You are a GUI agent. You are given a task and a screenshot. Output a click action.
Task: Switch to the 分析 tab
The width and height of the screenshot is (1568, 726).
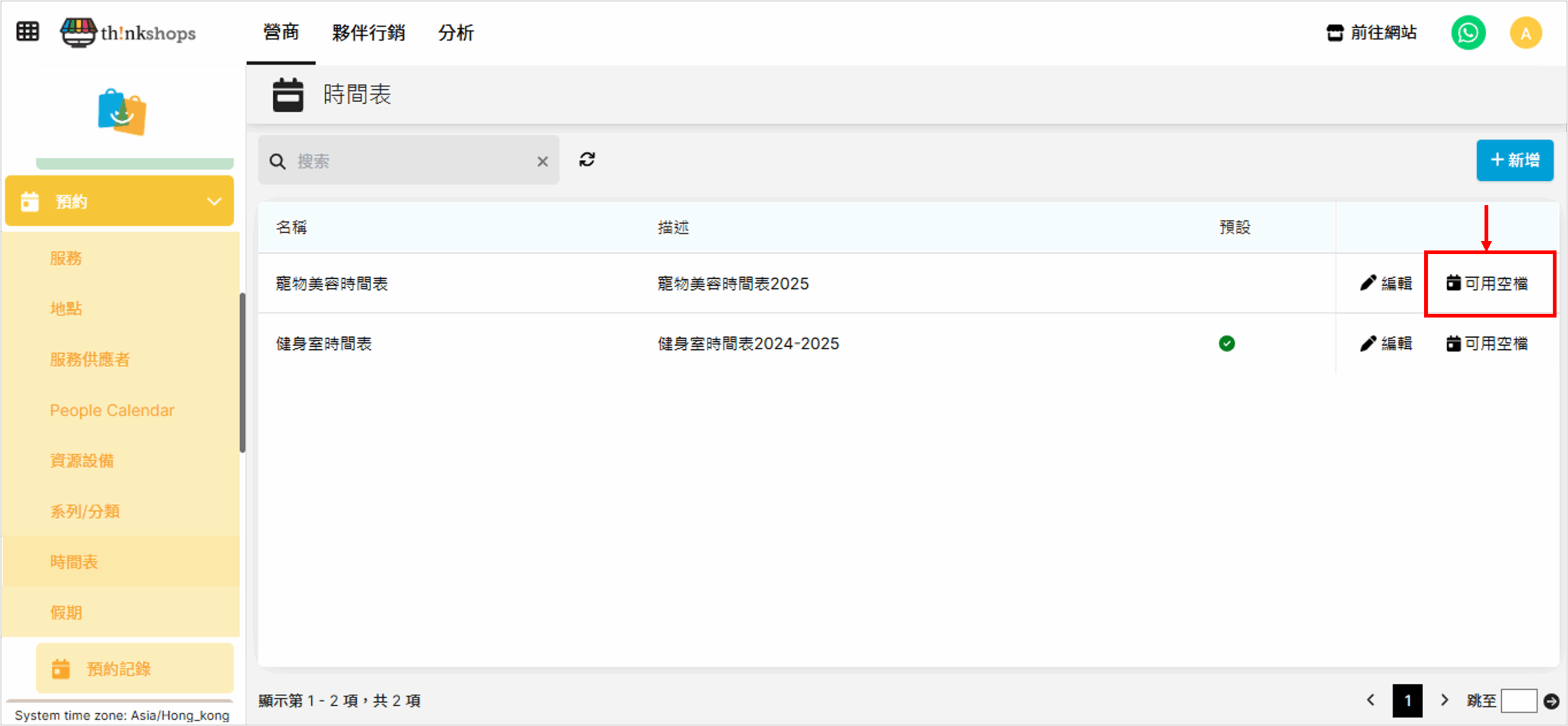point(456,32)
